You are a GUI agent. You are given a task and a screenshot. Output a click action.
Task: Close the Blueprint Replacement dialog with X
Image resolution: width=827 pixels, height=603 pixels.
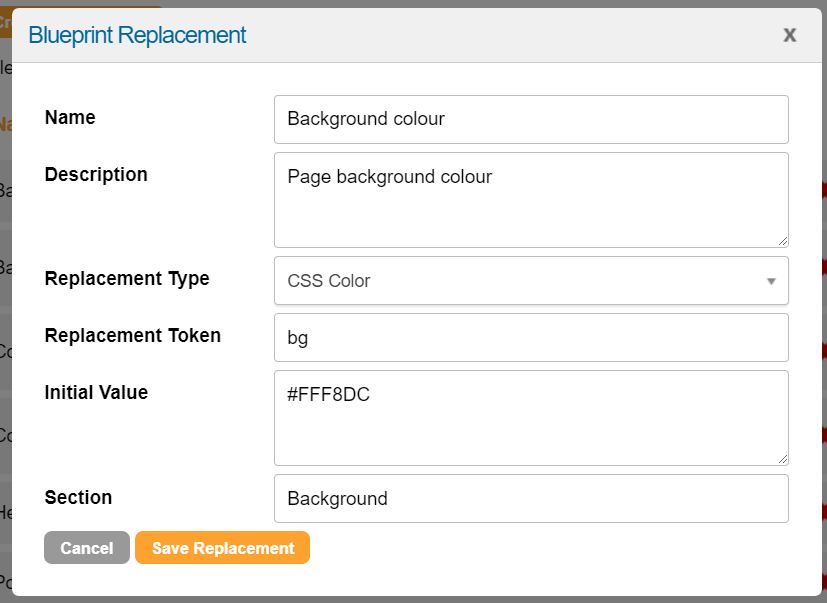click(x=789, y=35)
